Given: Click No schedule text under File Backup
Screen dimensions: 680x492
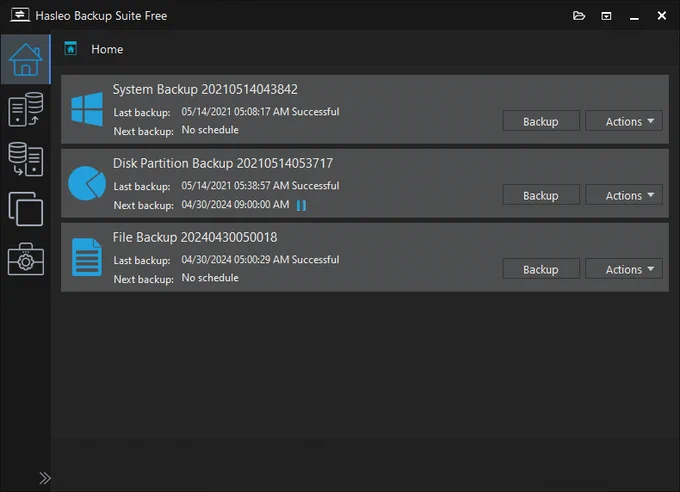Looking at the screenshot, I should pyautogui.click(x=210, y=278).
